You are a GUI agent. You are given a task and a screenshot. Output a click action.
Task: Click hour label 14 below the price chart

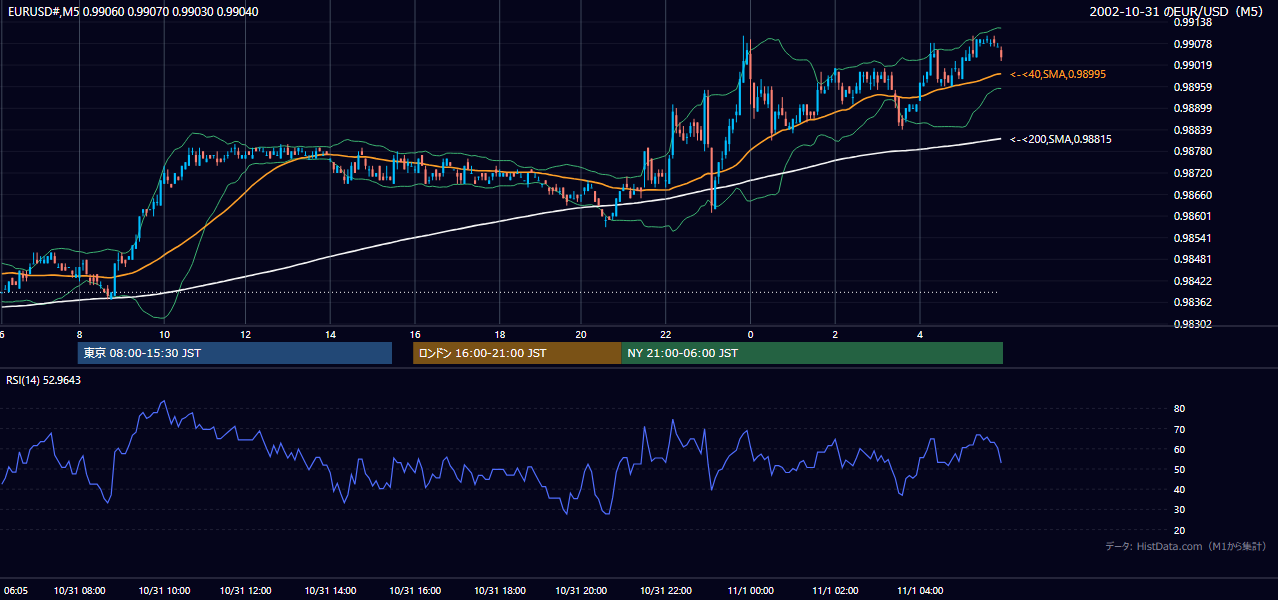coord(330,334)
